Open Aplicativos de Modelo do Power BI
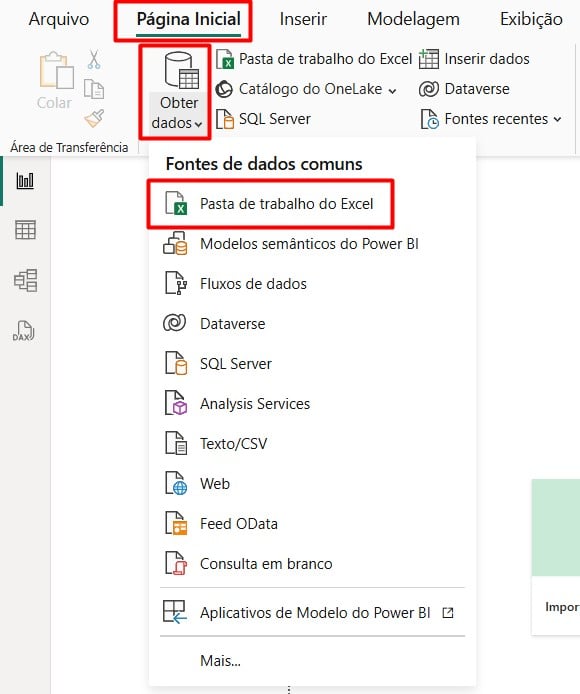The image size is (580, 694). (x=312, y=613)
